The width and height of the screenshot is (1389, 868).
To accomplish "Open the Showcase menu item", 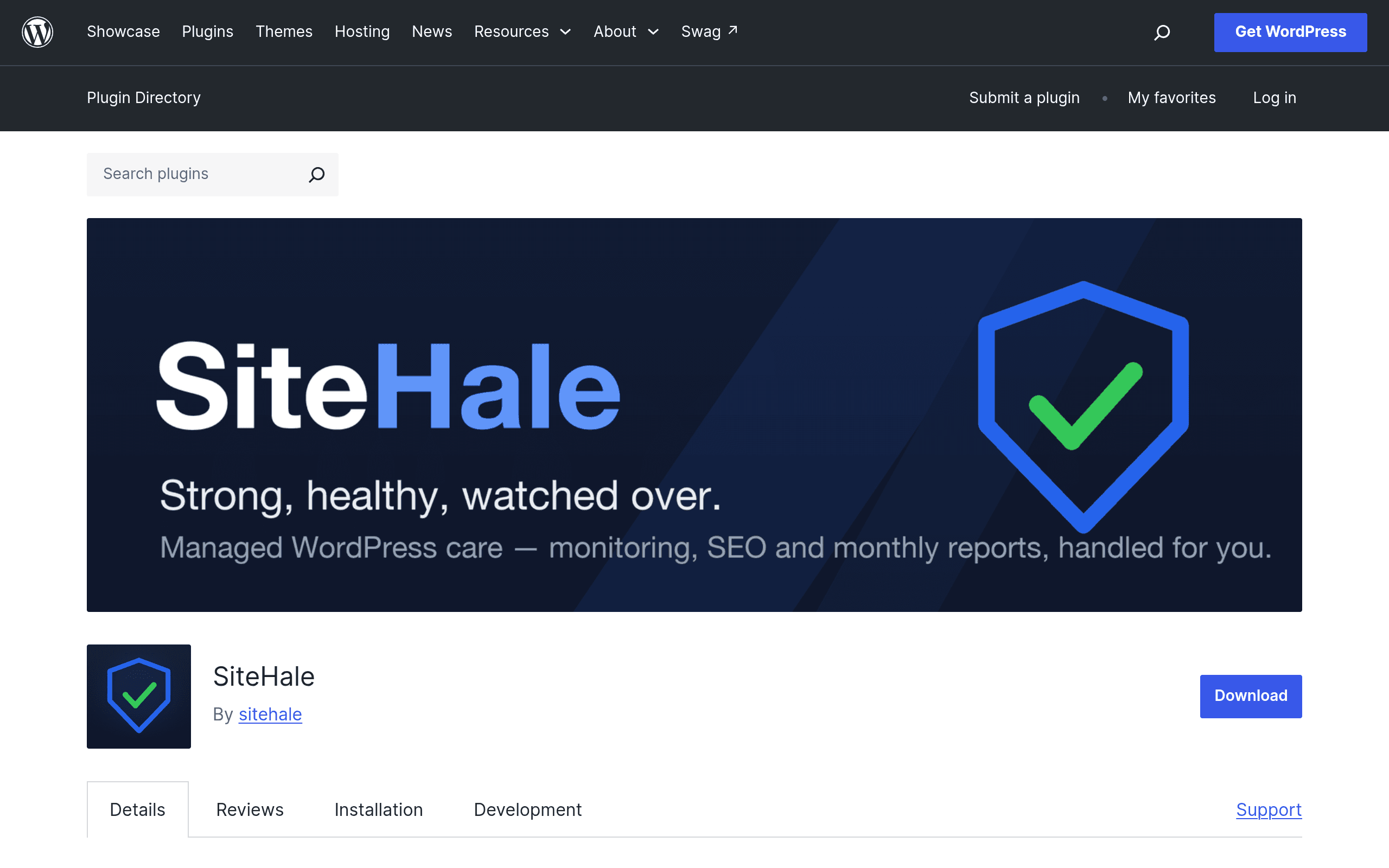I will point(123,31).
